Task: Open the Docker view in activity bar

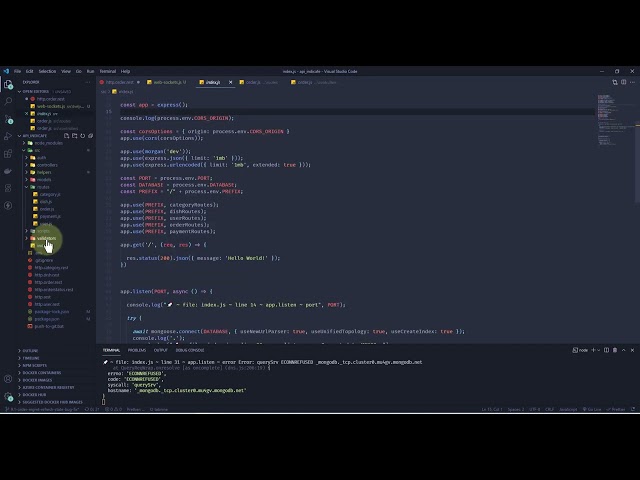Action: click(8, 171)
